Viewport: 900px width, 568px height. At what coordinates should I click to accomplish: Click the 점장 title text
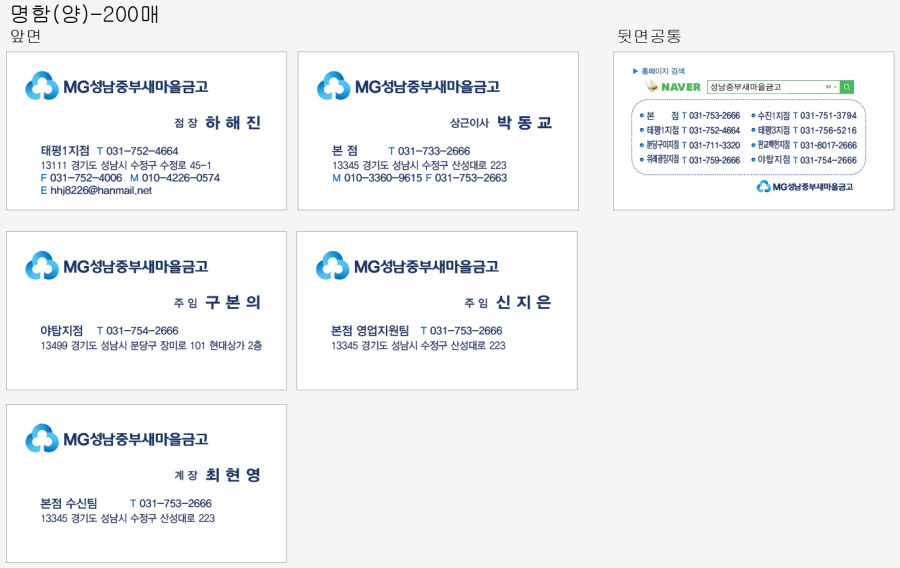186,123
